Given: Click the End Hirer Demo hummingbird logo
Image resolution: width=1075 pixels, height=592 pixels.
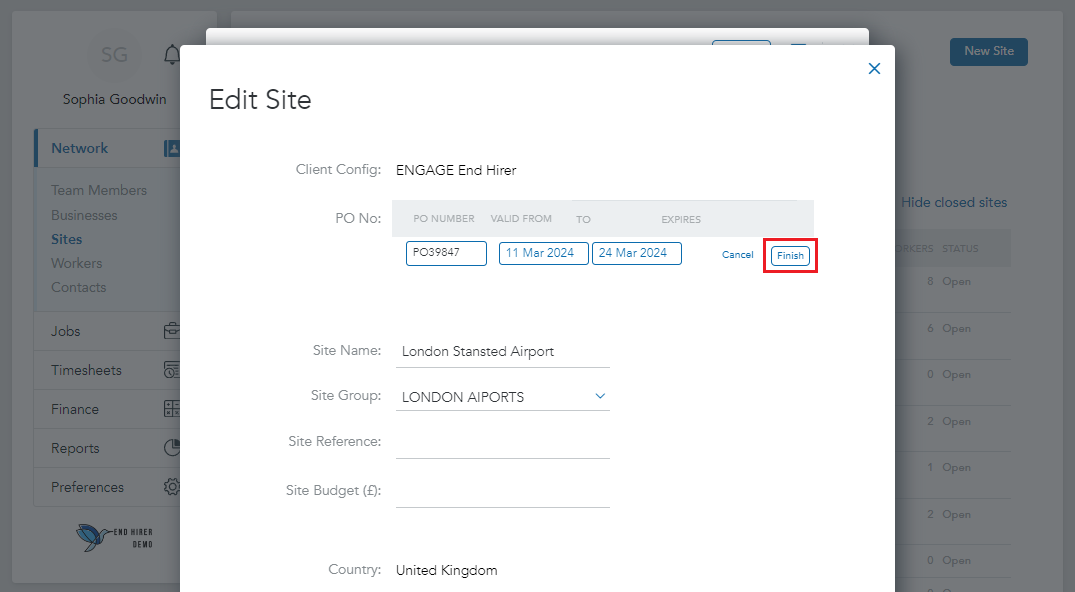Looking at the screenshot, I should pyautogui.click(x=114, y=537).
